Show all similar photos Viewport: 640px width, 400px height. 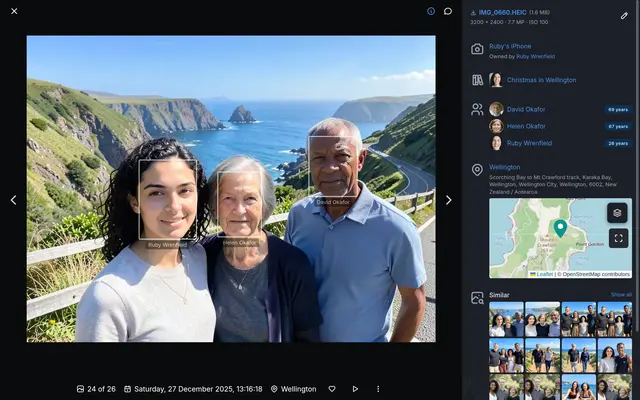[621, 295]
